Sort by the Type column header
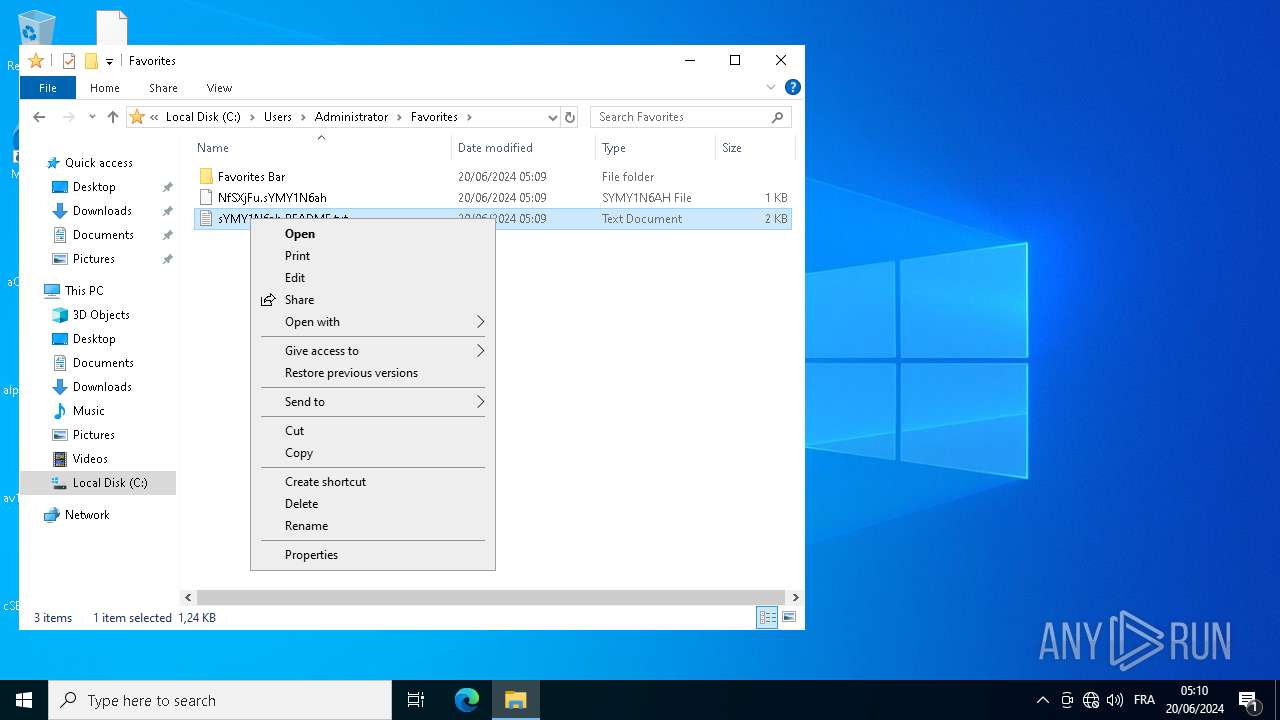The height and width of the screenshot is (720, 1280). pyautogui.click(x=655, y=148)
